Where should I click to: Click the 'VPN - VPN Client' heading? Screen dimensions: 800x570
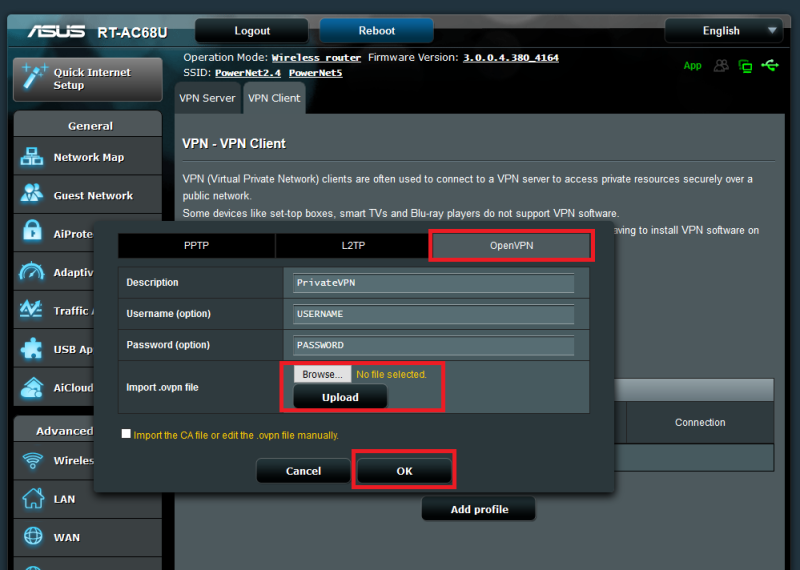point(234,144)
